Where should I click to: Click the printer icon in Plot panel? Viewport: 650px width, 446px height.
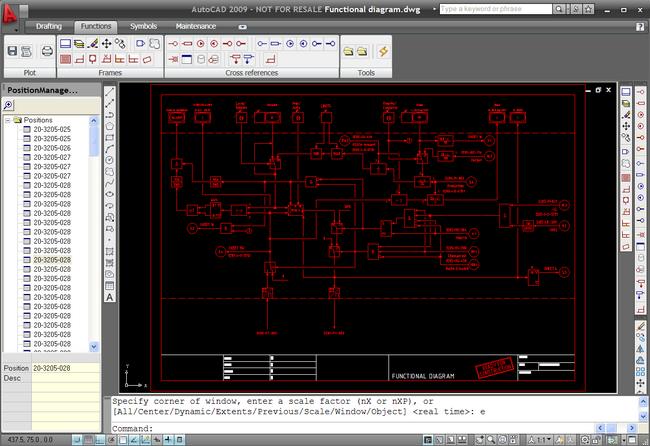pos(47,51)
